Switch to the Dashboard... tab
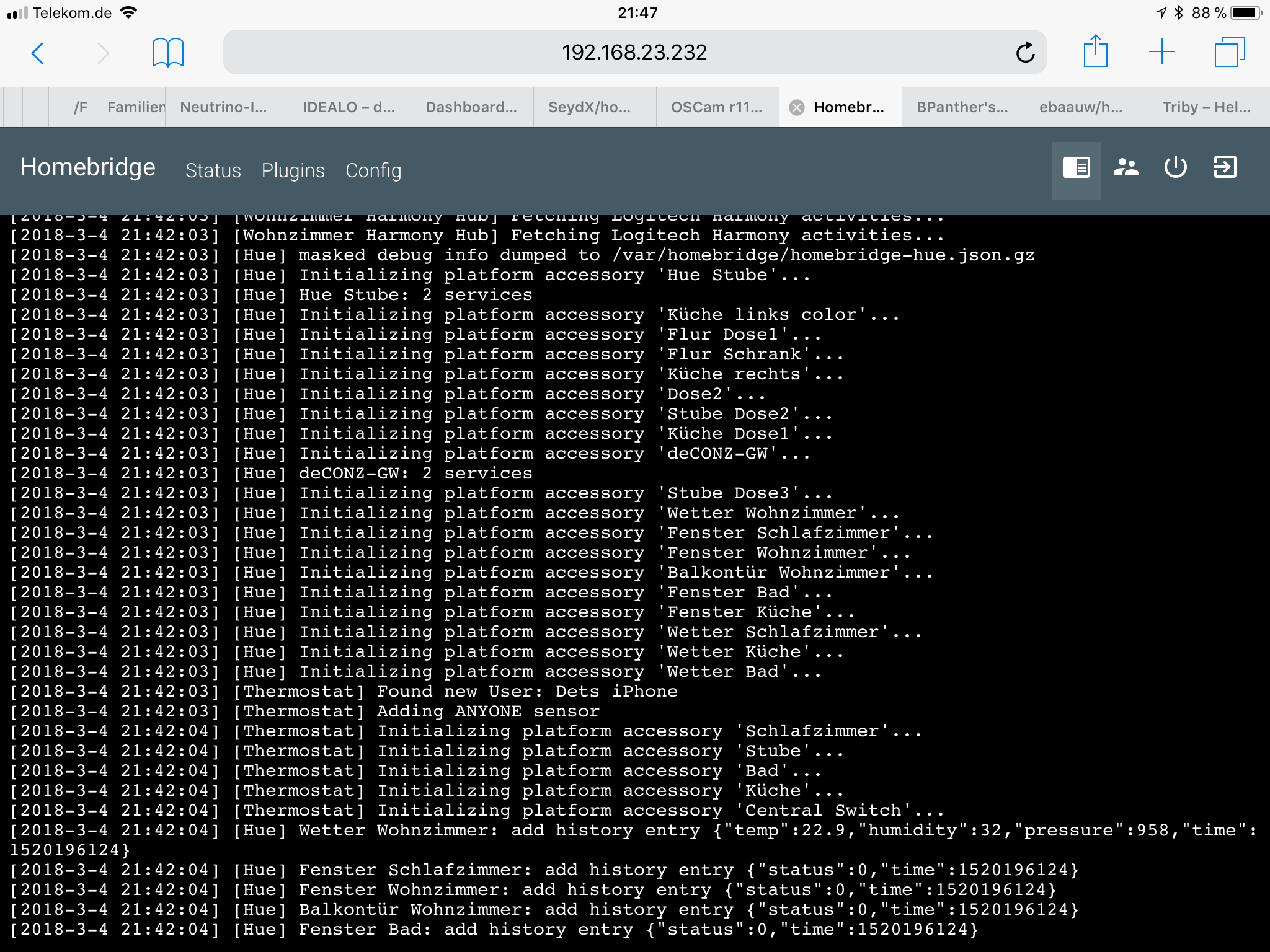The image size is (1270, 952). coord(471,107)
